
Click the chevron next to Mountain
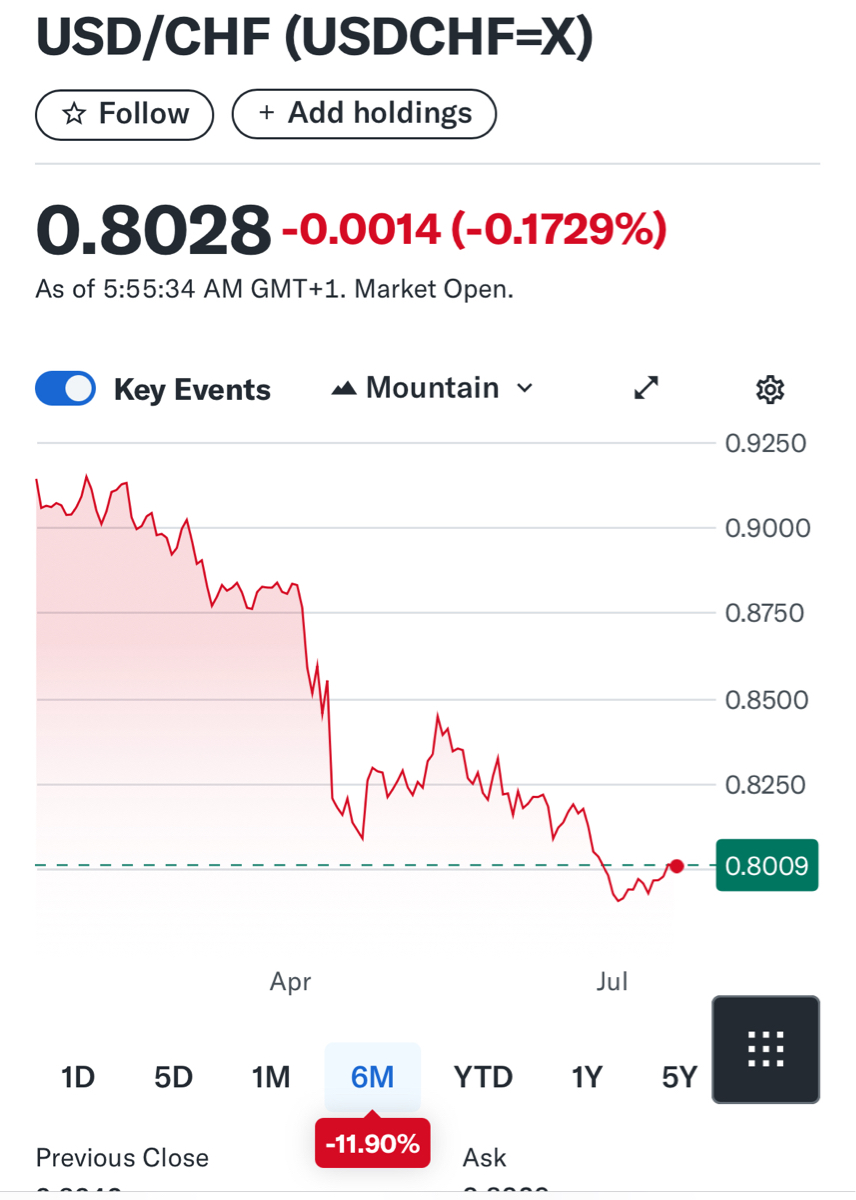pos(525,388)
